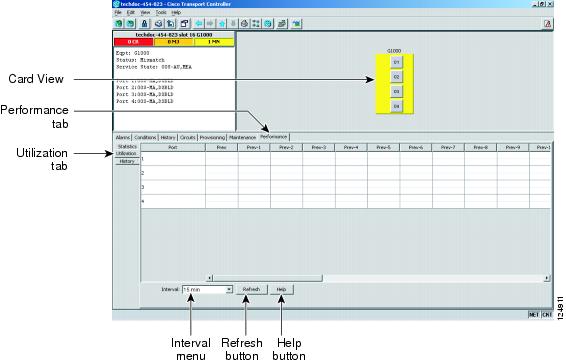Click the cyan globe toolbar icon
Image resolution: width=566 pixels, height=364 pixels.
click(x=268, y=24)
